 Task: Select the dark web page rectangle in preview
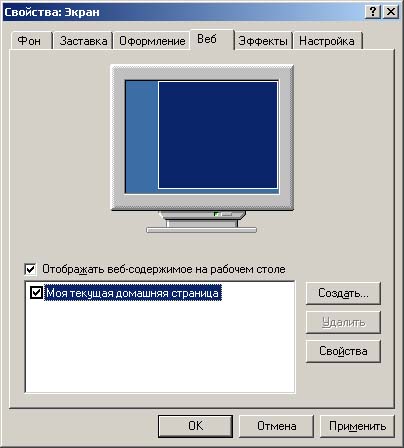tap(218, 135)
